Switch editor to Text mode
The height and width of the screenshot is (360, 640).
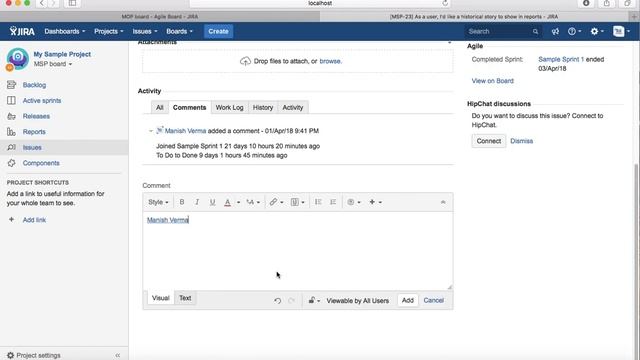185,298
